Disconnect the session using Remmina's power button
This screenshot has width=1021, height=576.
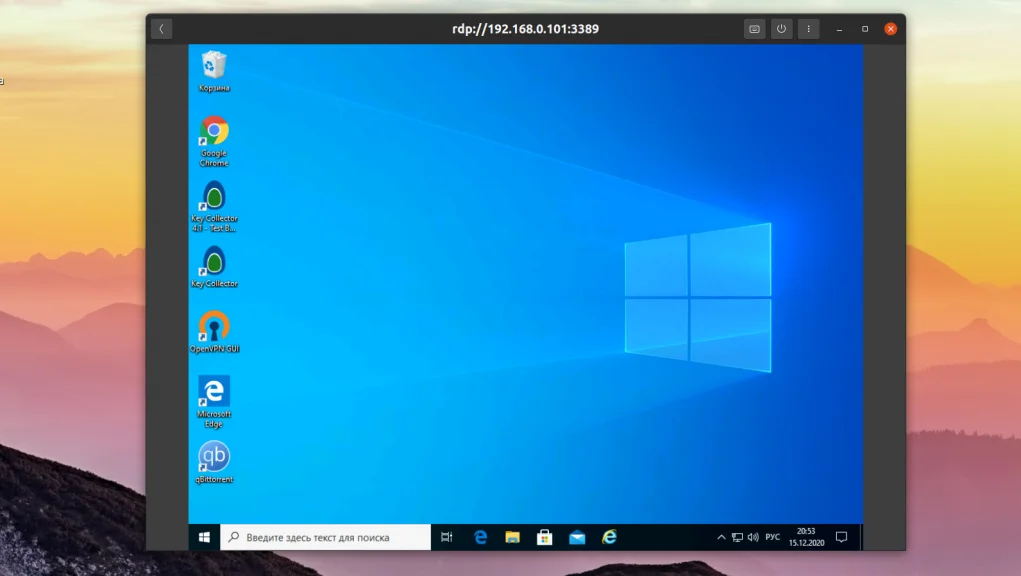782,28
